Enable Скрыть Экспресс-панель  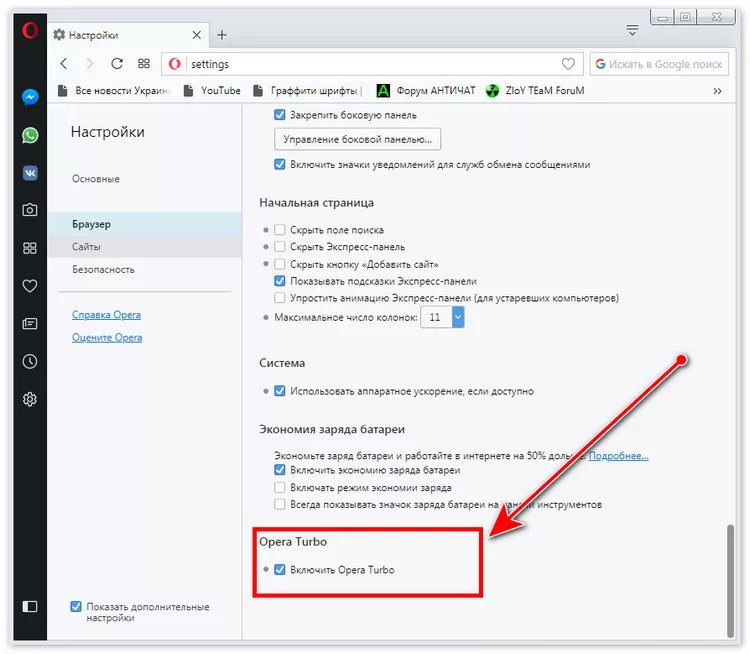(280, 246)
